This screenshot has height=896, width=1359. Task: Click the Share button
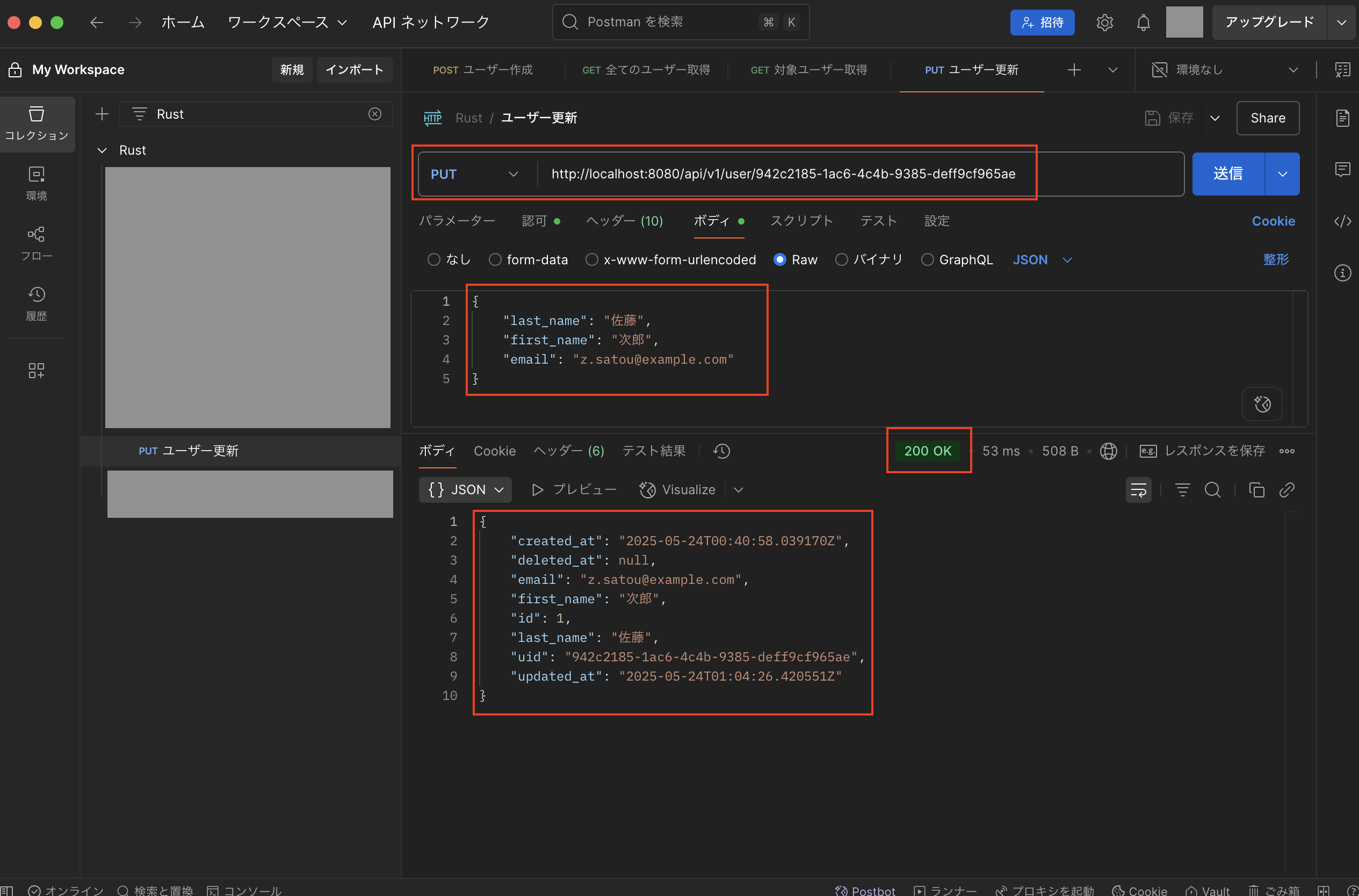[x=1268, y=118]
